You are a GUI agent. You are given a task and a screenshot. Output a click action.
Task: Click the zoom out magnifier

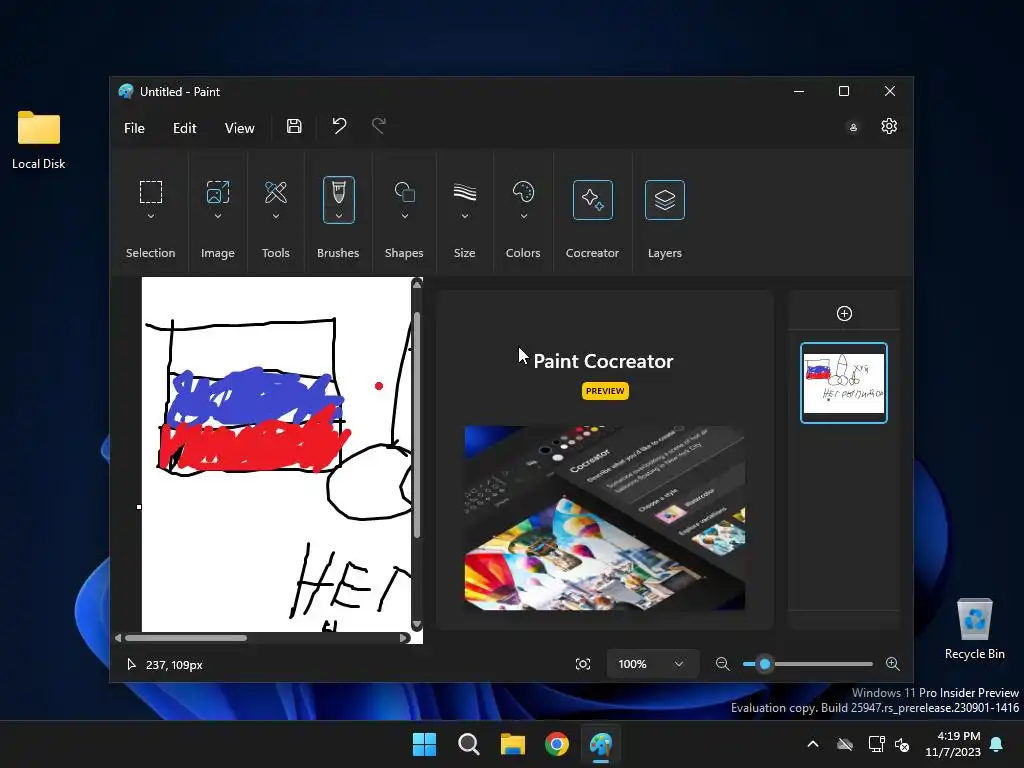click(722, 664)
